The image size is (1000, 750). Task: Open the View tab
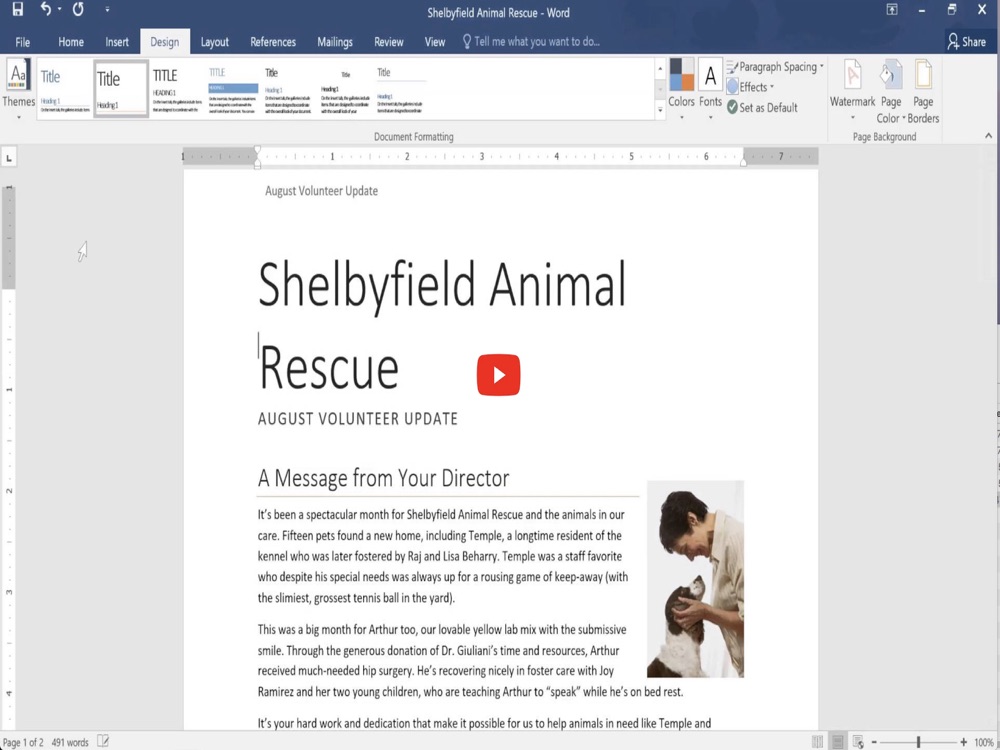coord(435,42)
